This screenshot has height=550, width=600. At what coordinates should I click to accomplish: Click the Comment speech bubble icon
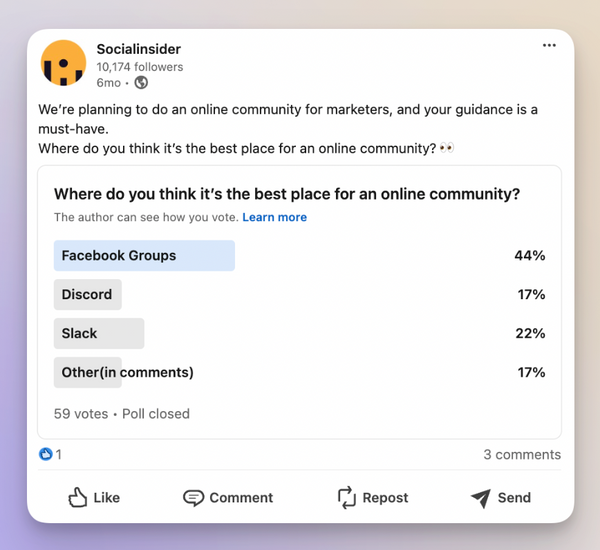(x=193, y=497)
